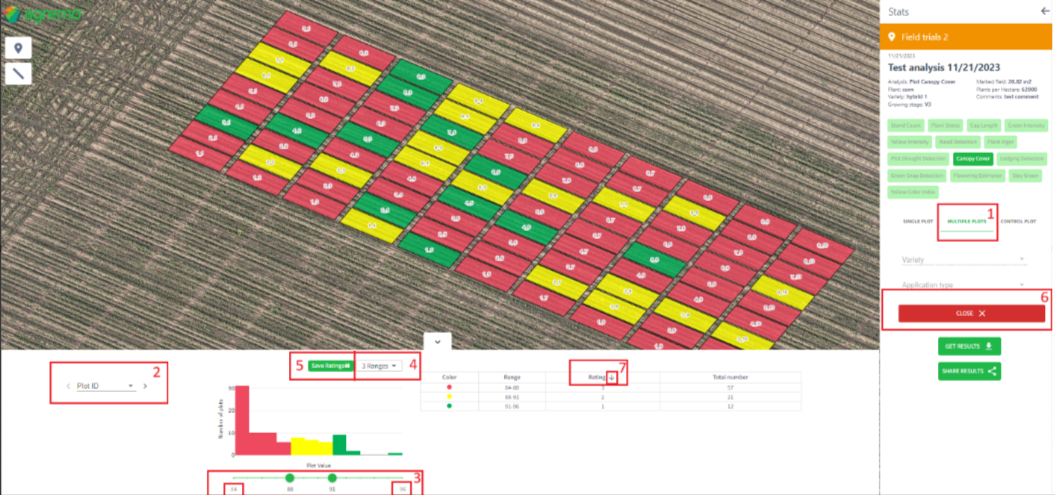Select the line measurement tool
Viewport: 1055px width, 495px height.
18,73
